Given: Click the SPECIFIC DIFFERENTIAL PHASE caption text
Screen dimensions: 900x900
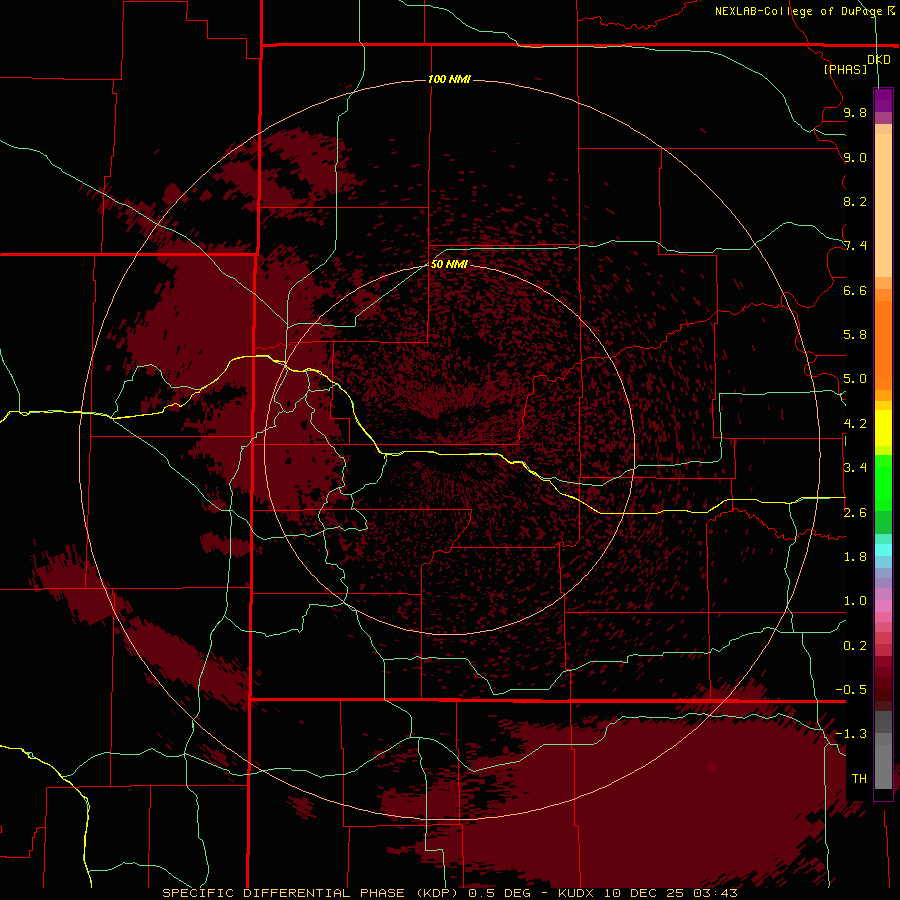Looking at the screenshot, I should click(284, 893).
